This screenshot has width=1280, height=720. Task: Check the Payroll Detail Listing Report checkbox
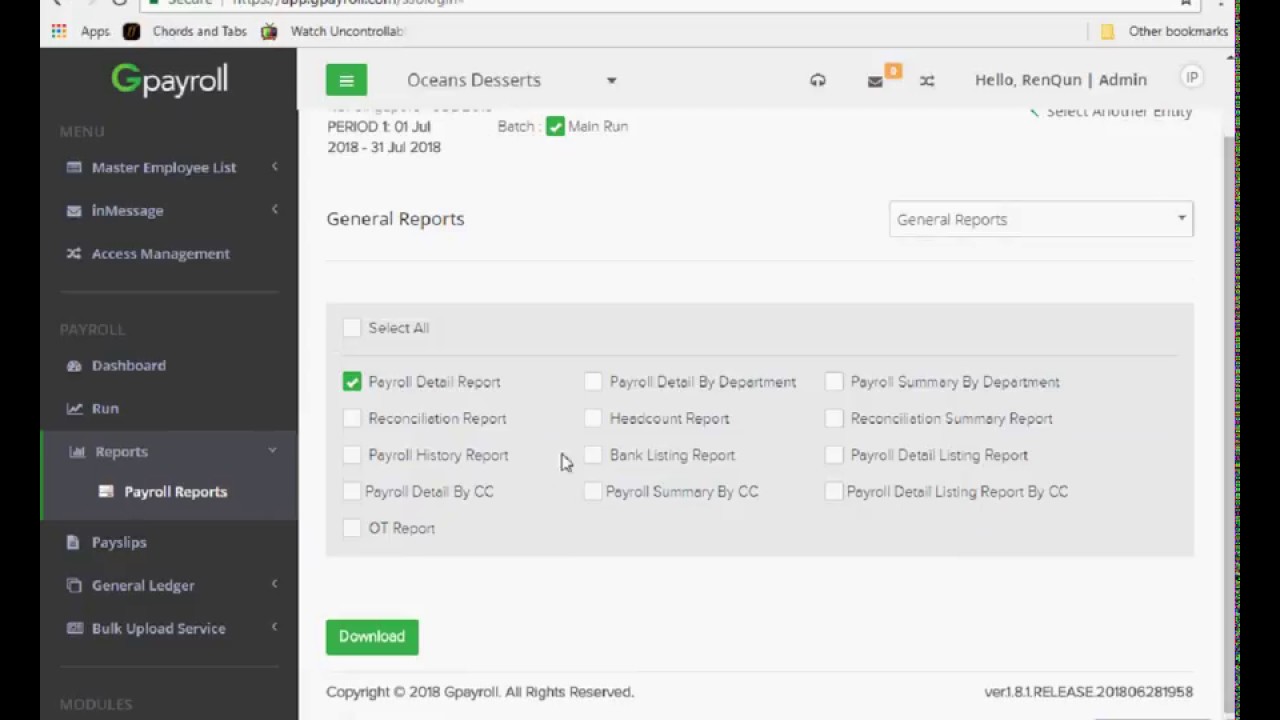coord(834,455)
